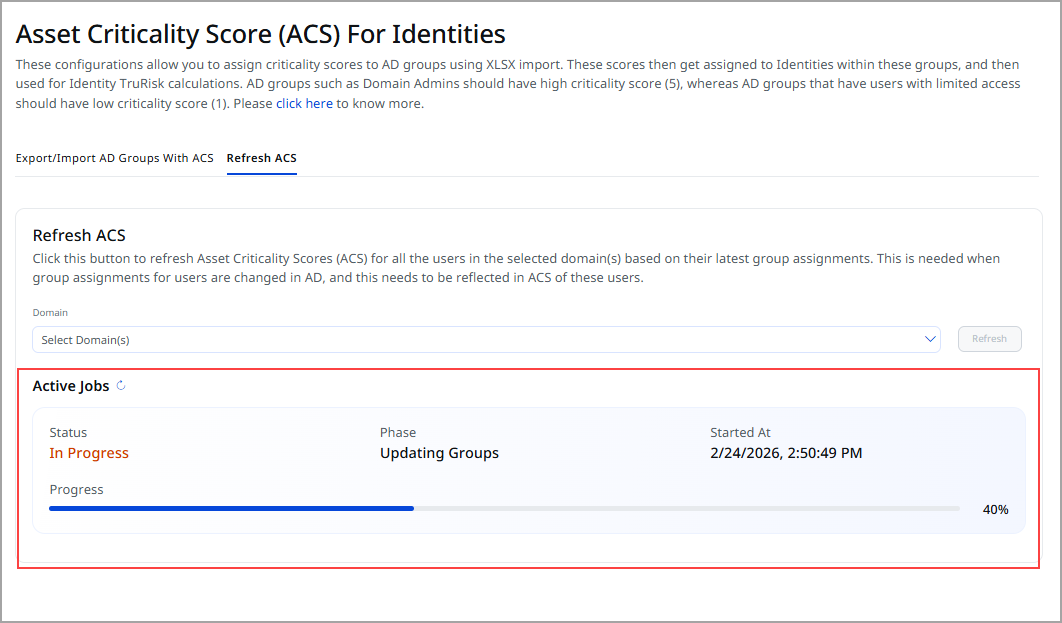The image size is (1062, 623).
Task: Select the Refresh ACS tab
Action: point(261,158)
